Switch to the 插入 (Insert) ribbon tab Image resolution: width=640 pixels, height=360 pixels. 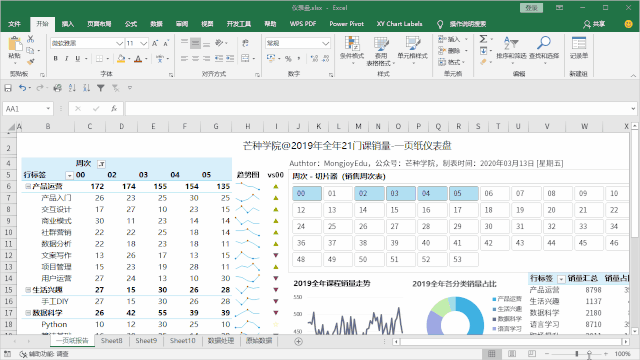[68, 24]
